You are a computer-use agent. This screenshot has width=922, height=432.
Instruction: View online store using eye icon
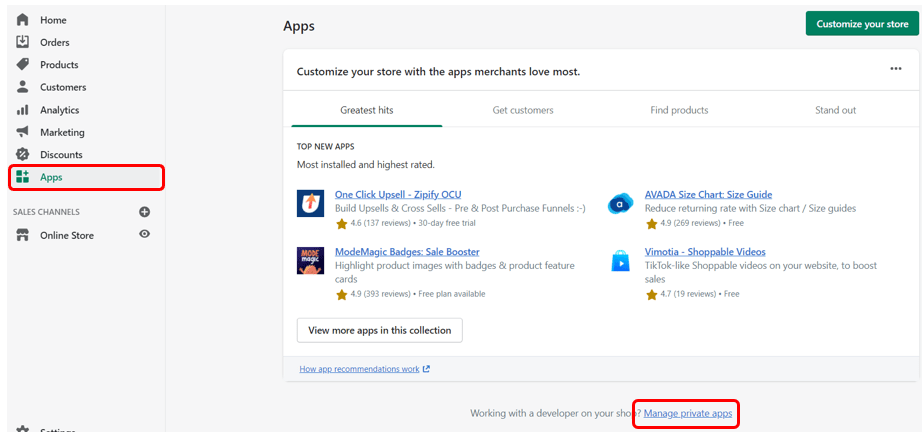pyautogui.click(x=145, y=234)
